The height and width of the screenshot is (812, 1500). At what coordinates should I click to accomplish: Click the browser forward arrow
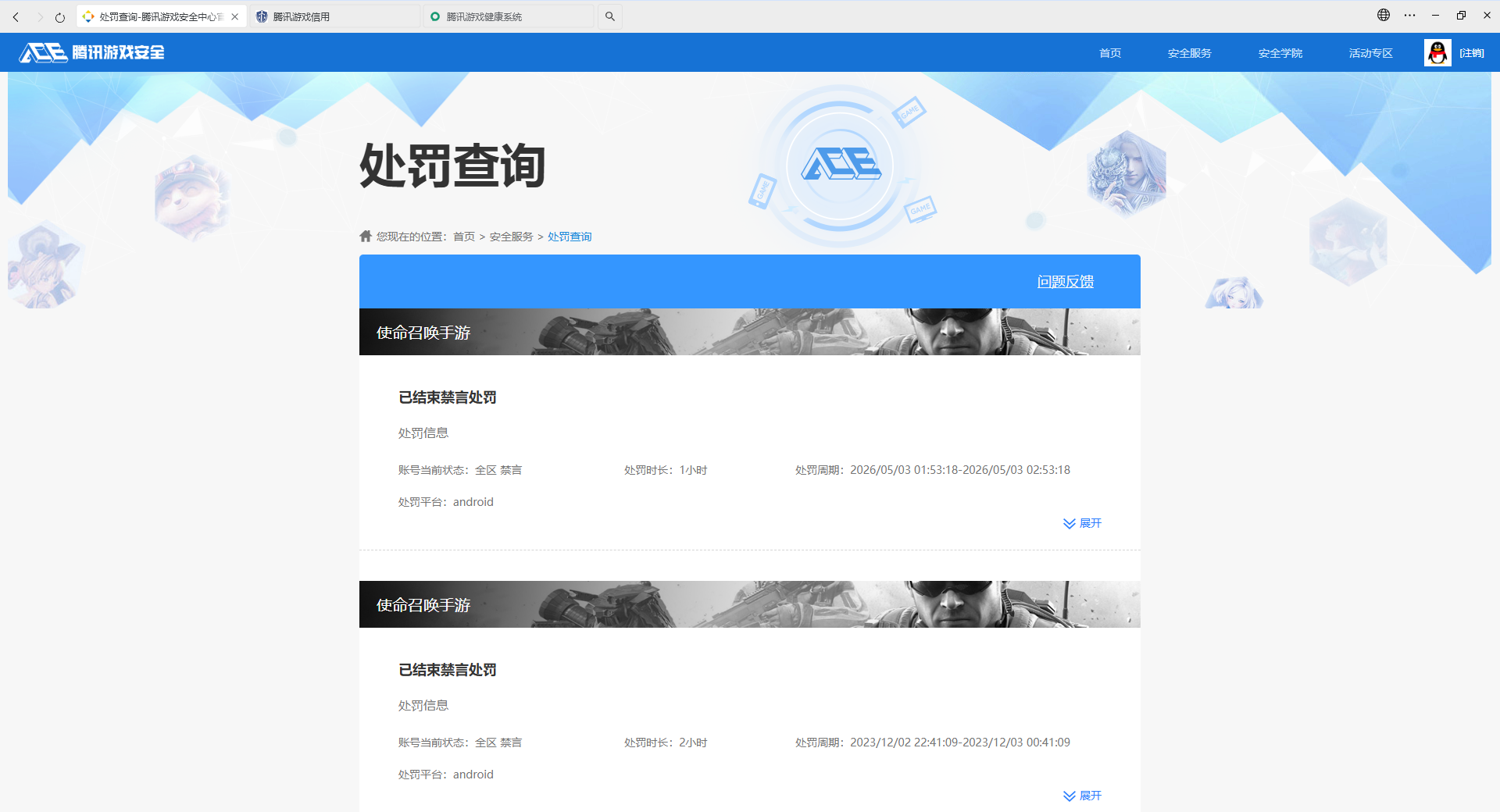pos(39,16)
